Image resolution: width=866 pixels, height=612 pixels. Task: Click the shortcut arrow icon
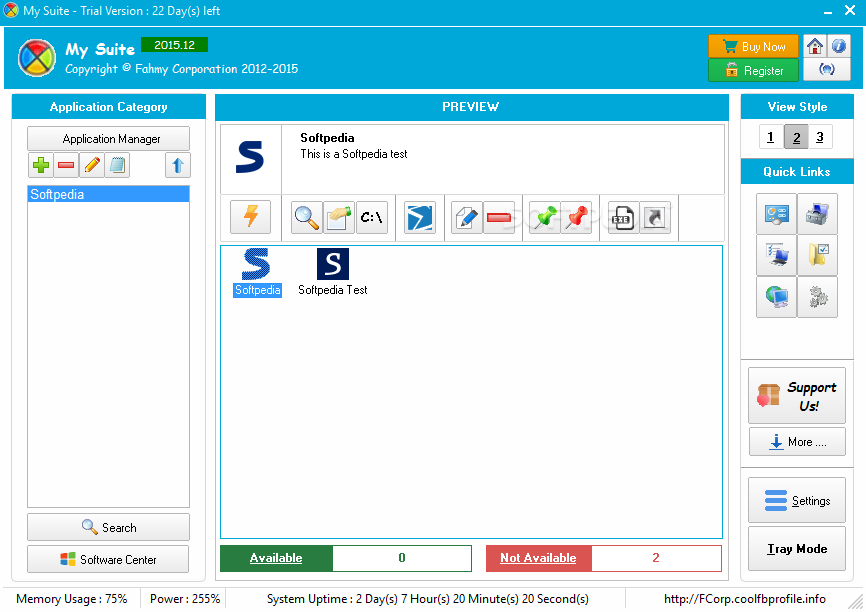tap(655, 217)
